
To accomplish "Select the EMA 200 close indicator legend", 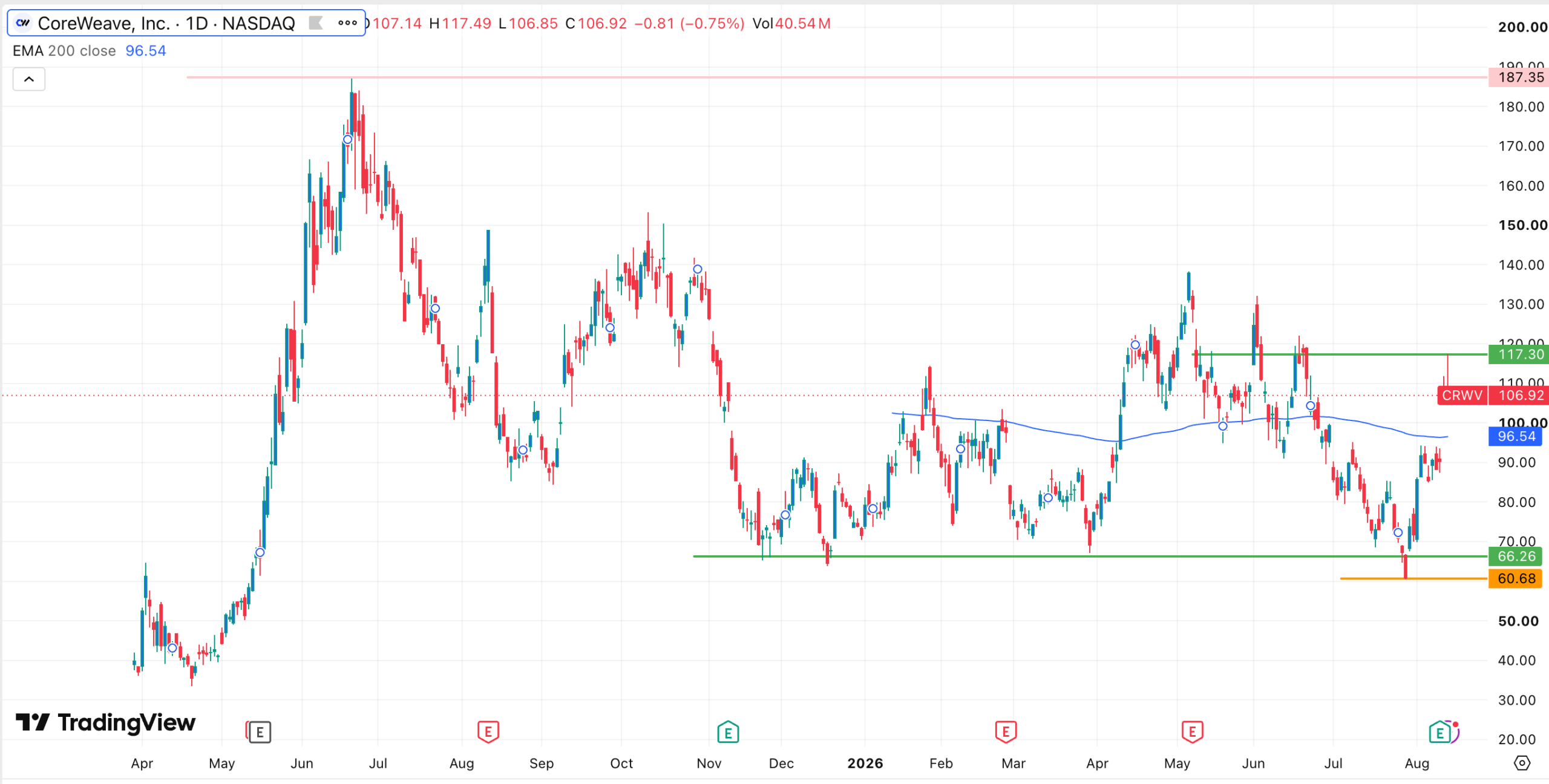I will tap(64, 51).
